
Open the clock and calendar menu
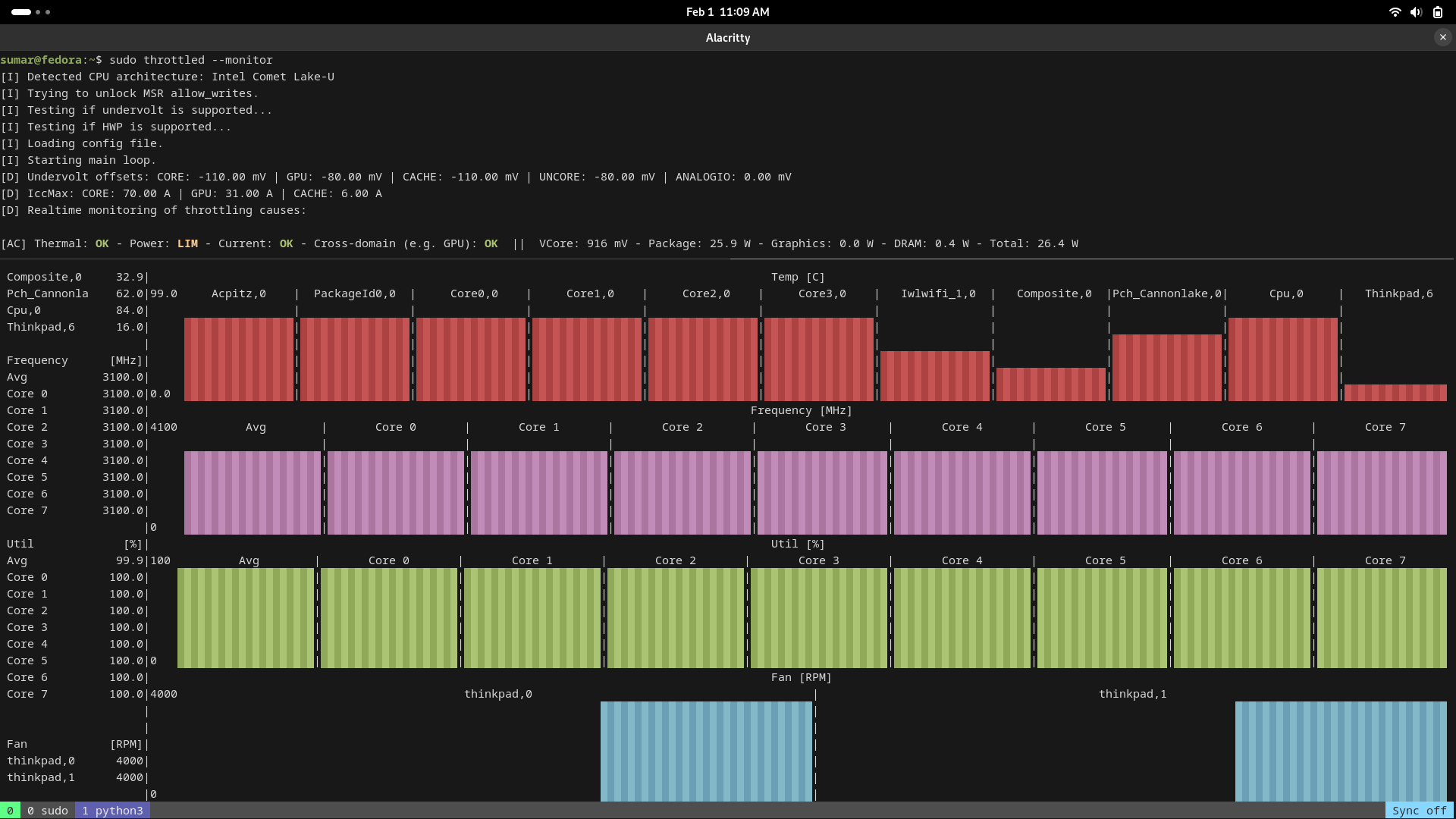727,12
